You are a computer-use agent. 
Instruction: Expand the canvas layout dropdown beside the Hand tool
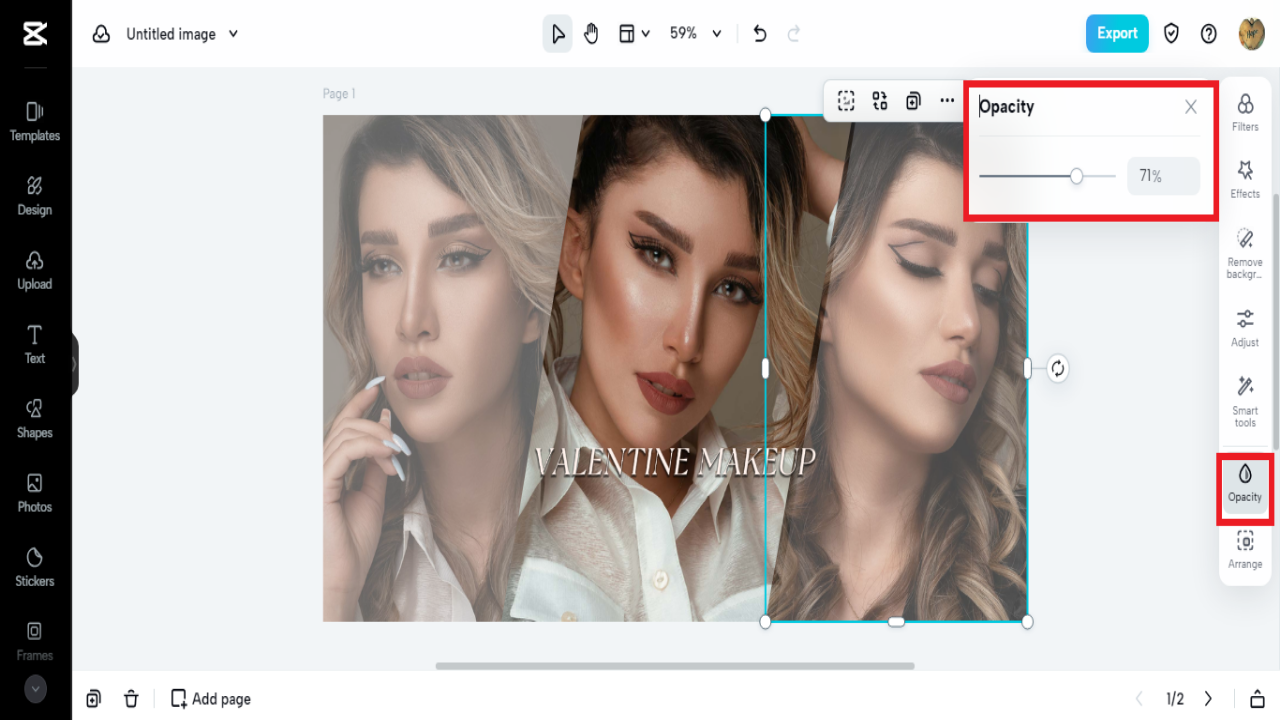[x=634, y=33]
